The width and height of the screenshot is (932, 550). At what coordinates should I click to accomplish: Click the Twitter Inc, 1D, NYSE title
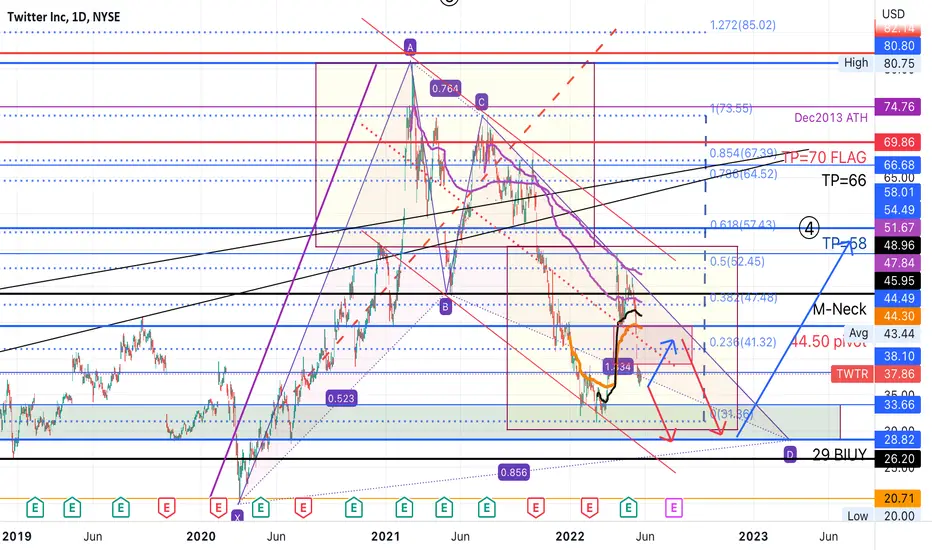coord(64,17)
